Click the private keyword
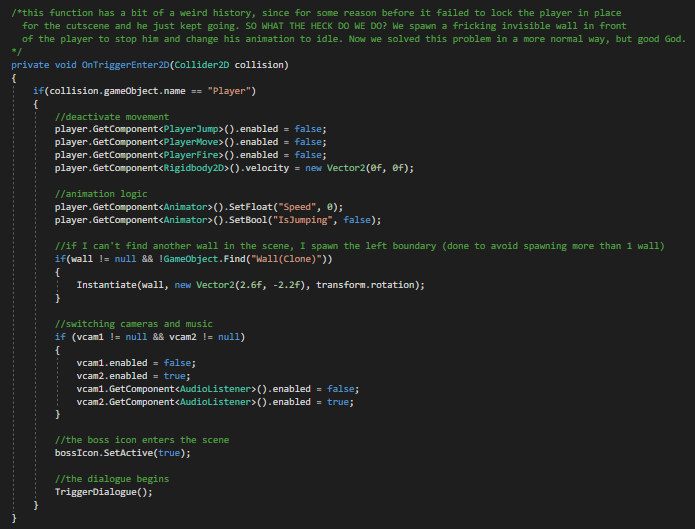The image size is (695, 529). pos(30,65)
